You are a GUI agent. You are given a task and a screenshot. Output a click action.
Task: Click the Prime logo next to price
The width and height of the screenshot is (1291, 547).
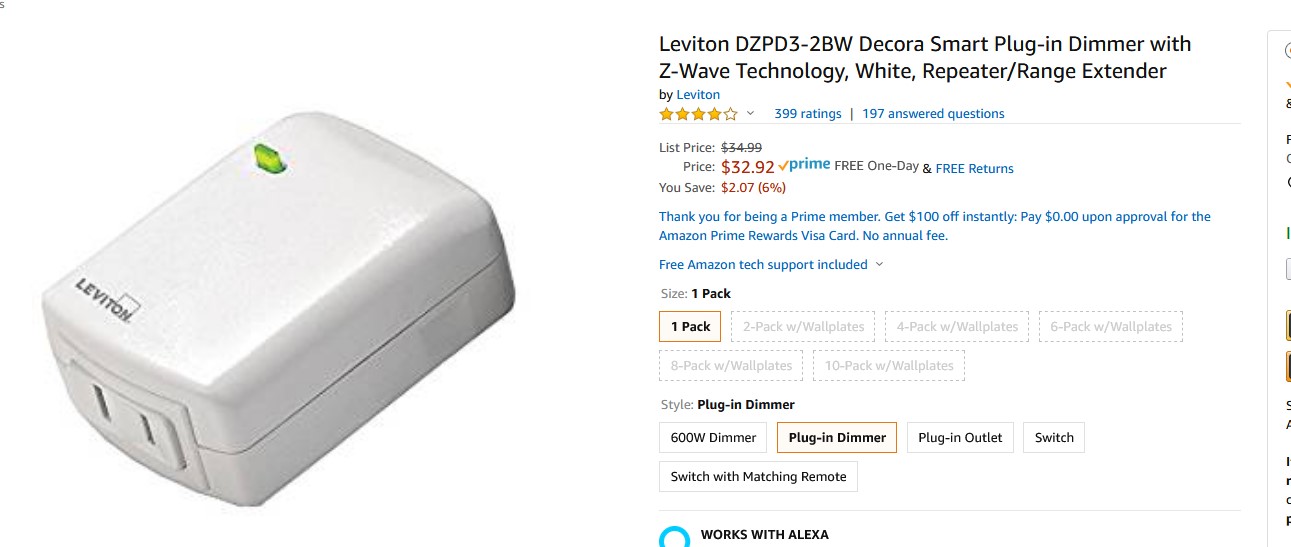click(804, 165)
